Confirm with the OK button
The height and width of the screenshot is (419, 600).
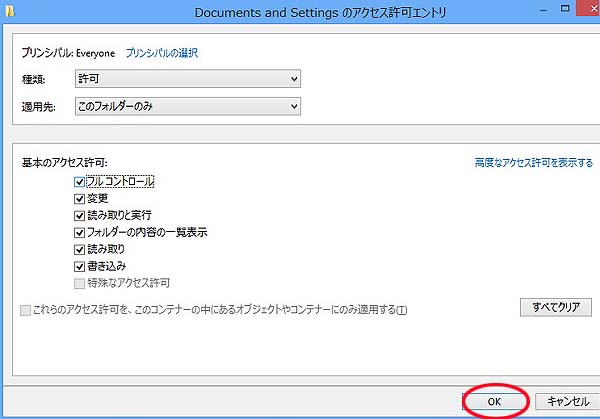point(494,400)
